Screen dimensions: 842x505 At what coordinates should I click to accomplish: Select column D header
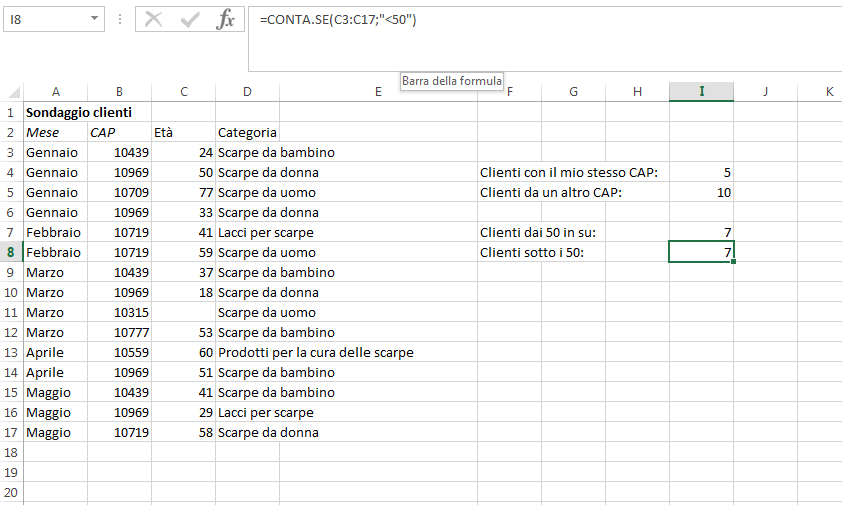[247, 92]
